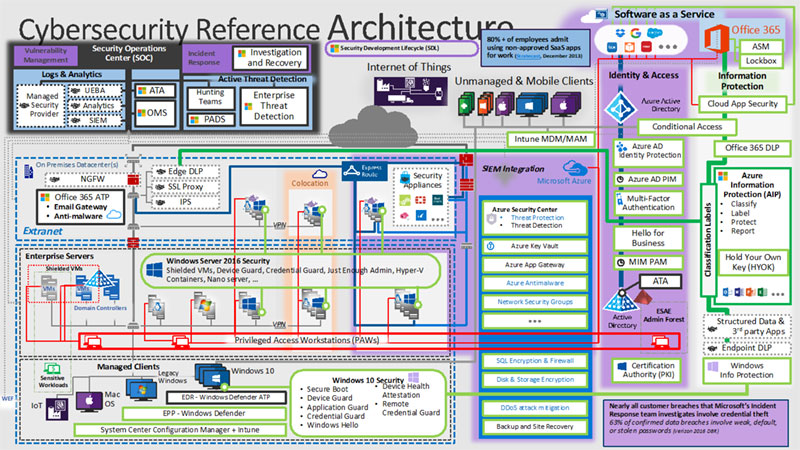Select the SQL Encryption & Firewall box
The width and height of the screenshot is (800, 450).
[x=534, y=361]
